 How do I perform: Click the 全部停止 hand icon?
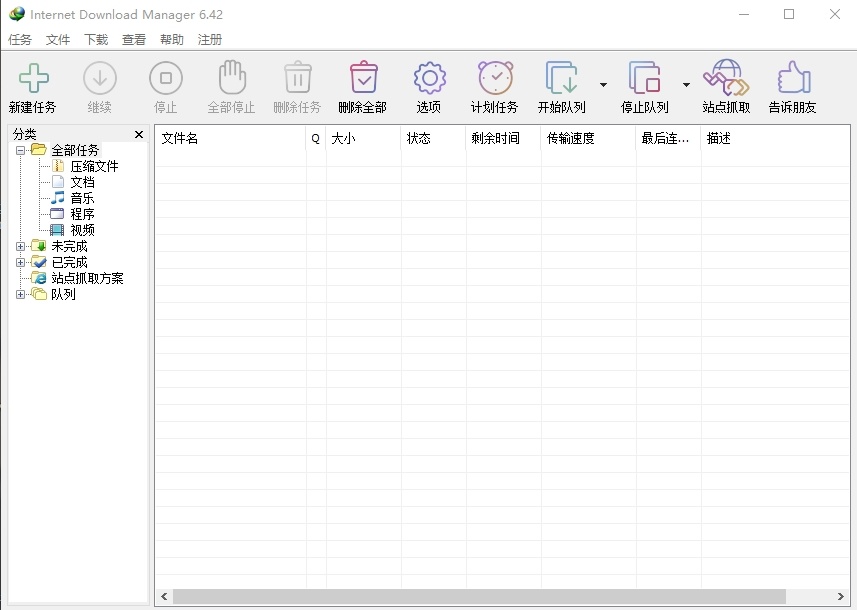coord(232,77)
